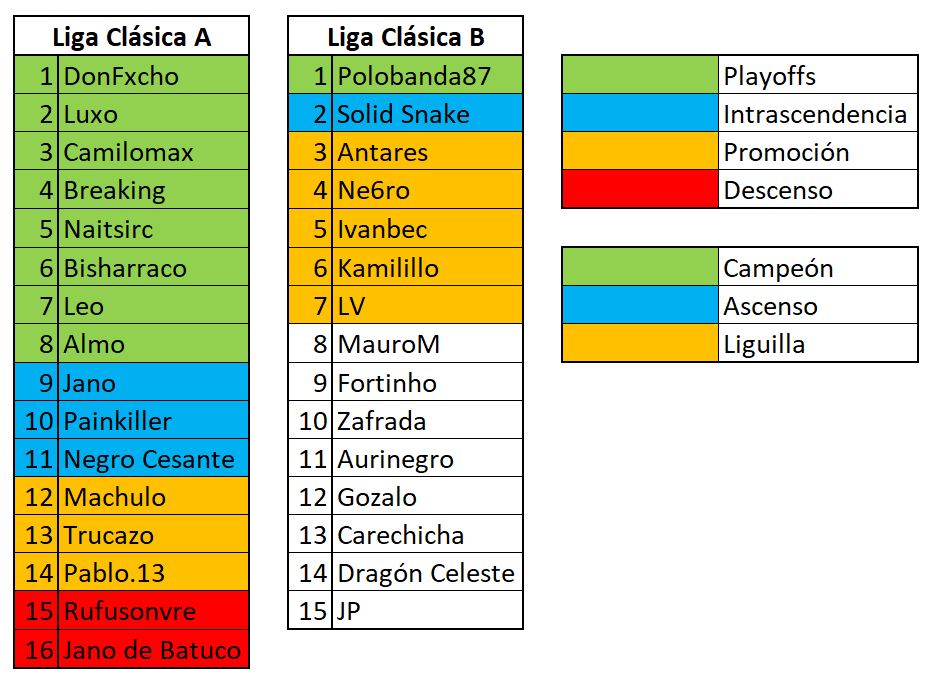Select the Dragón Celeste cell
928x680 pixels.
coord(427,572)
